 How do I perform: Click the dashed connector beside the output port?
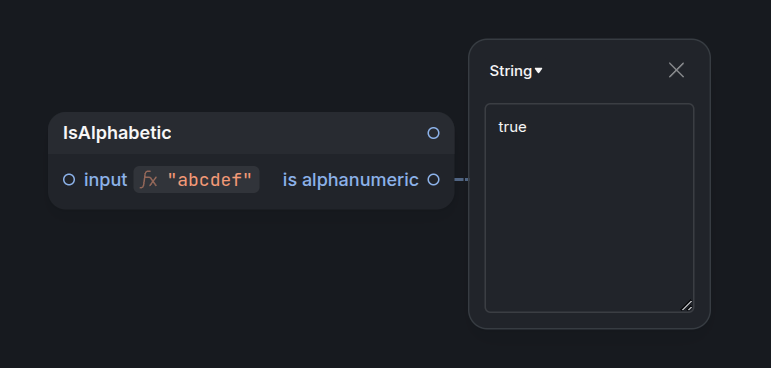pos(461,180)
